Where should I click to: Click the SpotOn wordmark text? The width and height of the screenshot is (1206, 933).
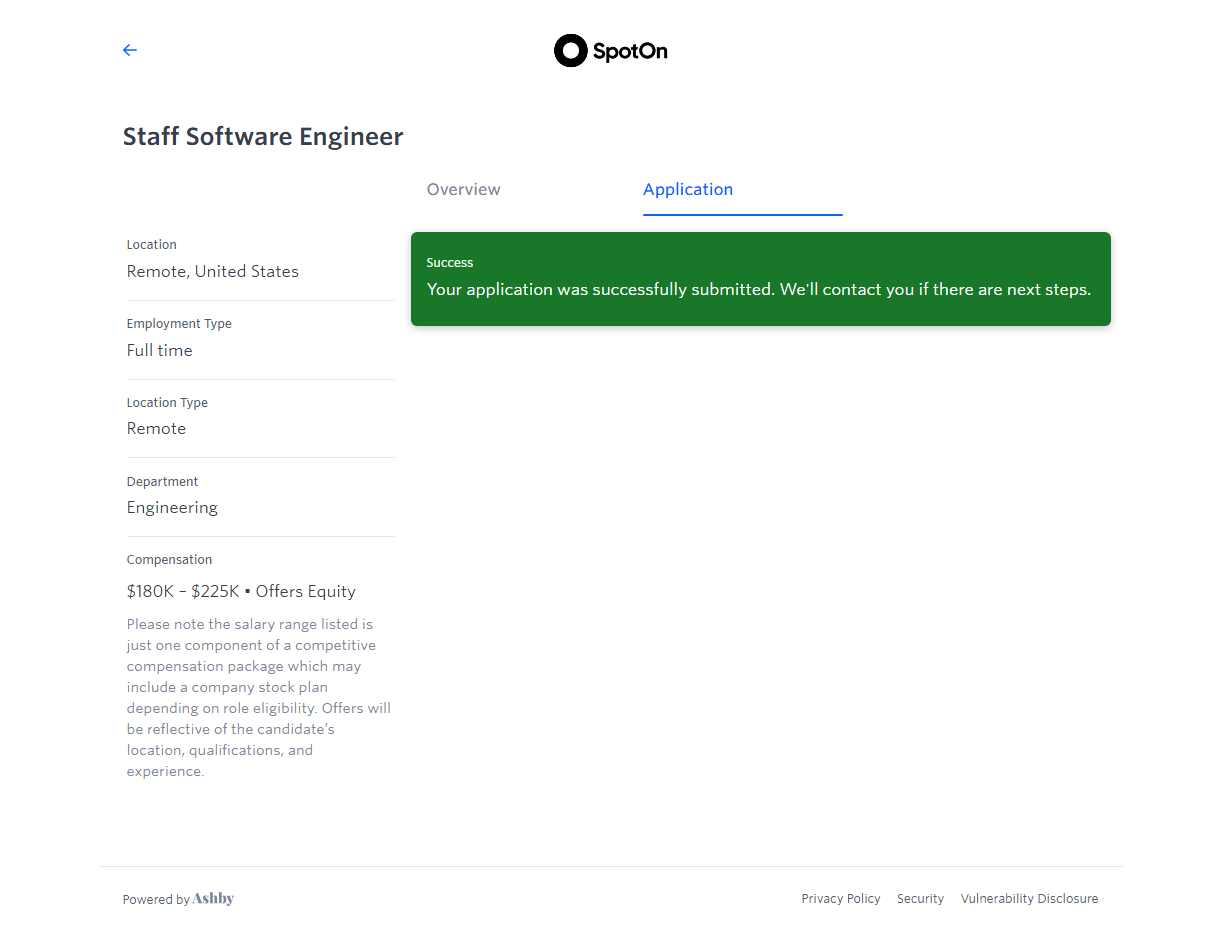[630, 51]
